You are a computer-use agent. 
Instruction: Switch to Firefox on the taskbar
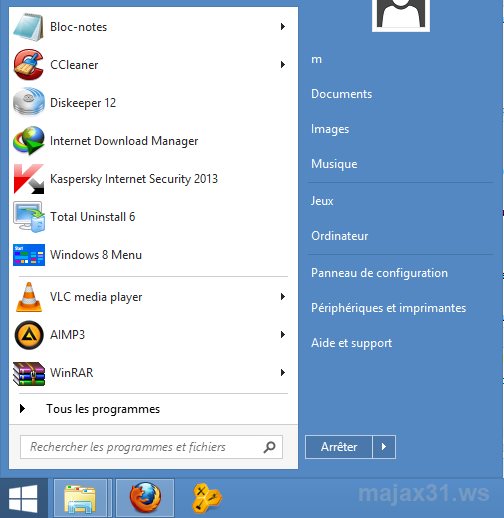[145, 498]
